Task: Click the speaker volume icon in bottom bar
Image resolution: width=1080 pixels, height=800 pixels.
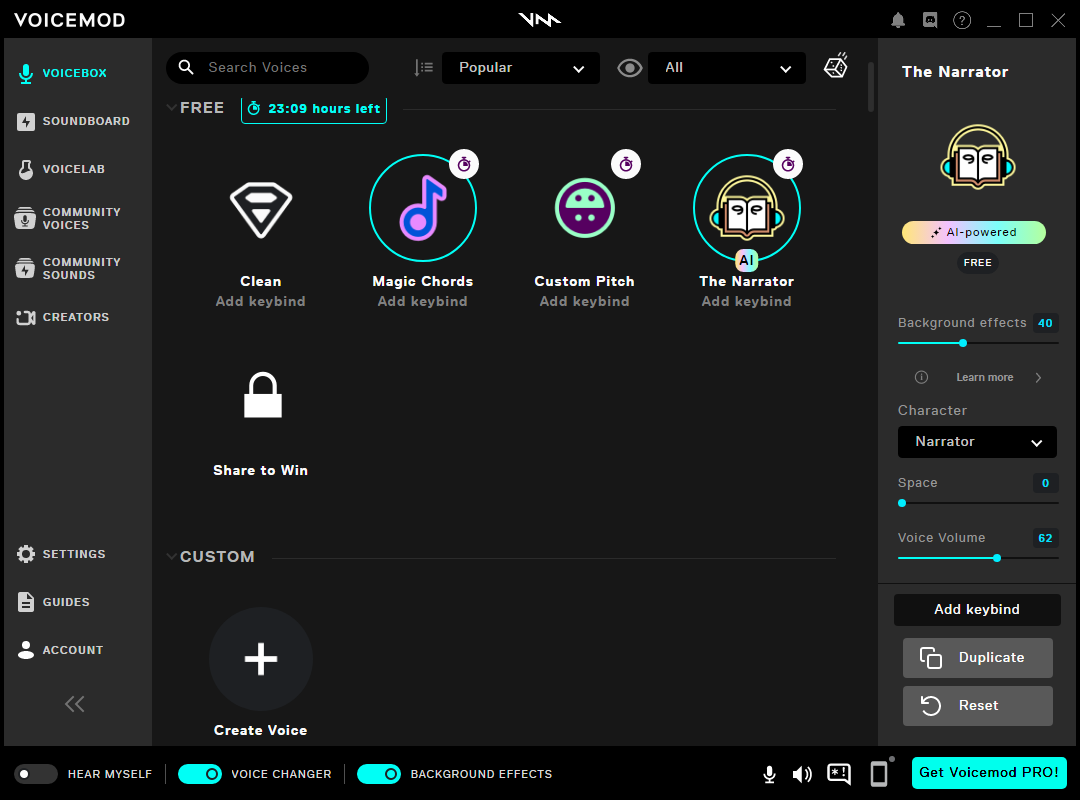Action: 802,775
